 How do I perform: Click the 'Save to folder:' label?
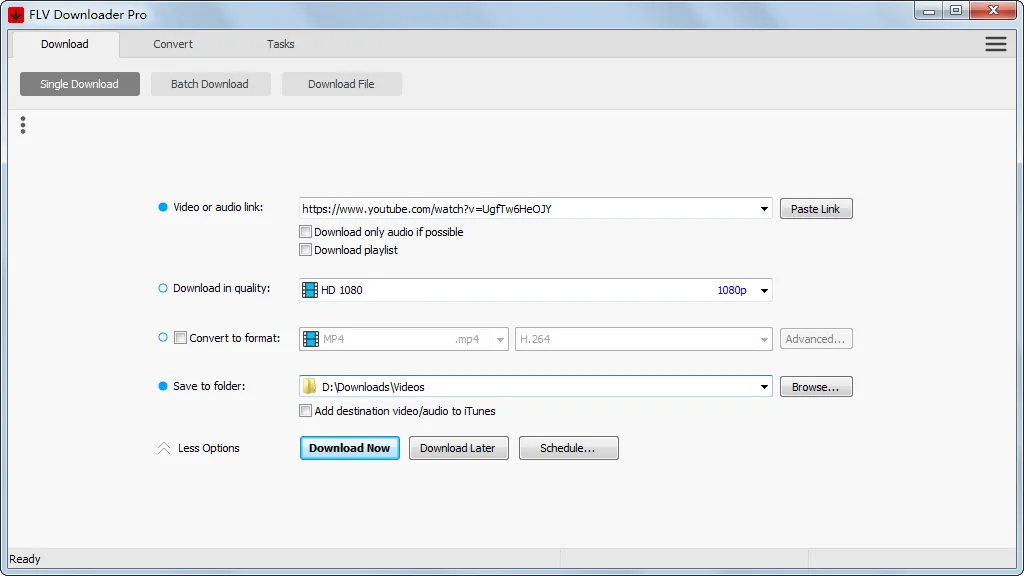coord(209,386)
